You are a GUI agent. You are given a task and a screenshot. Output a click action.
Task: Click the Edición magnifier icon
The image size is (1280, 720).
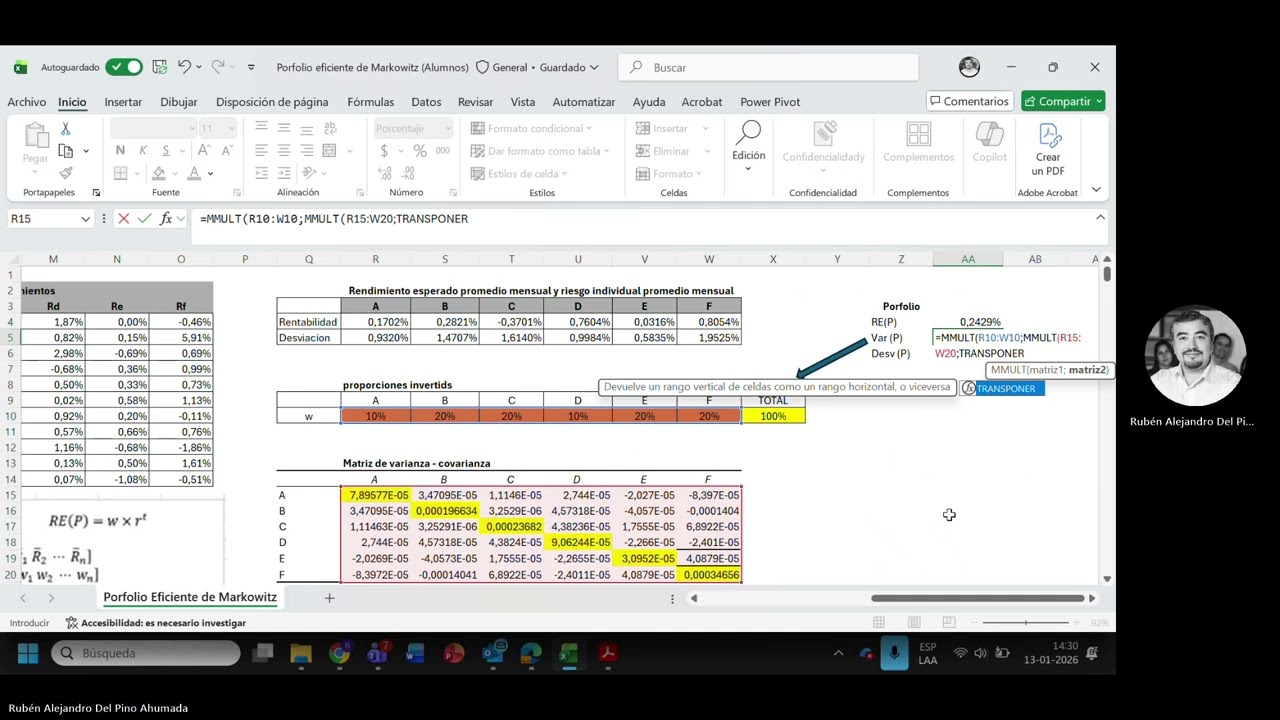click(x=748, y=133)
